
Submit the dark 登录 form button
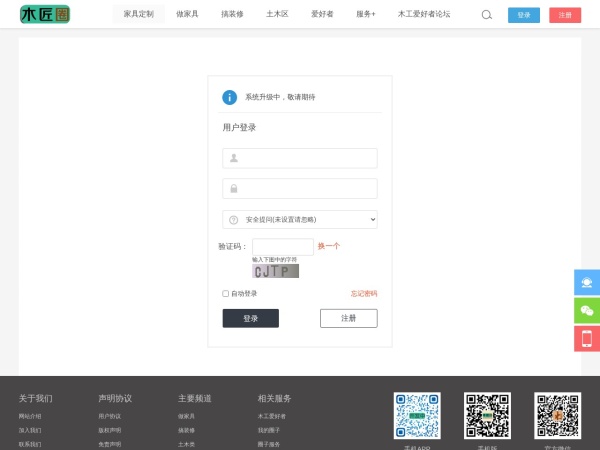251,318
